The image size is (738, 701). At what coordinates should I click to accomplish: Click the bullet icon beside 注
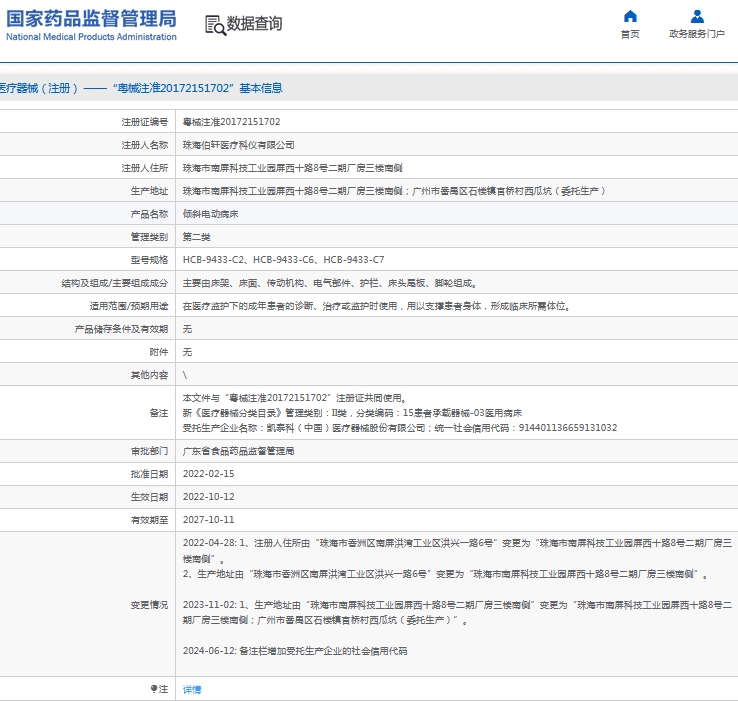tap(153, 689)
